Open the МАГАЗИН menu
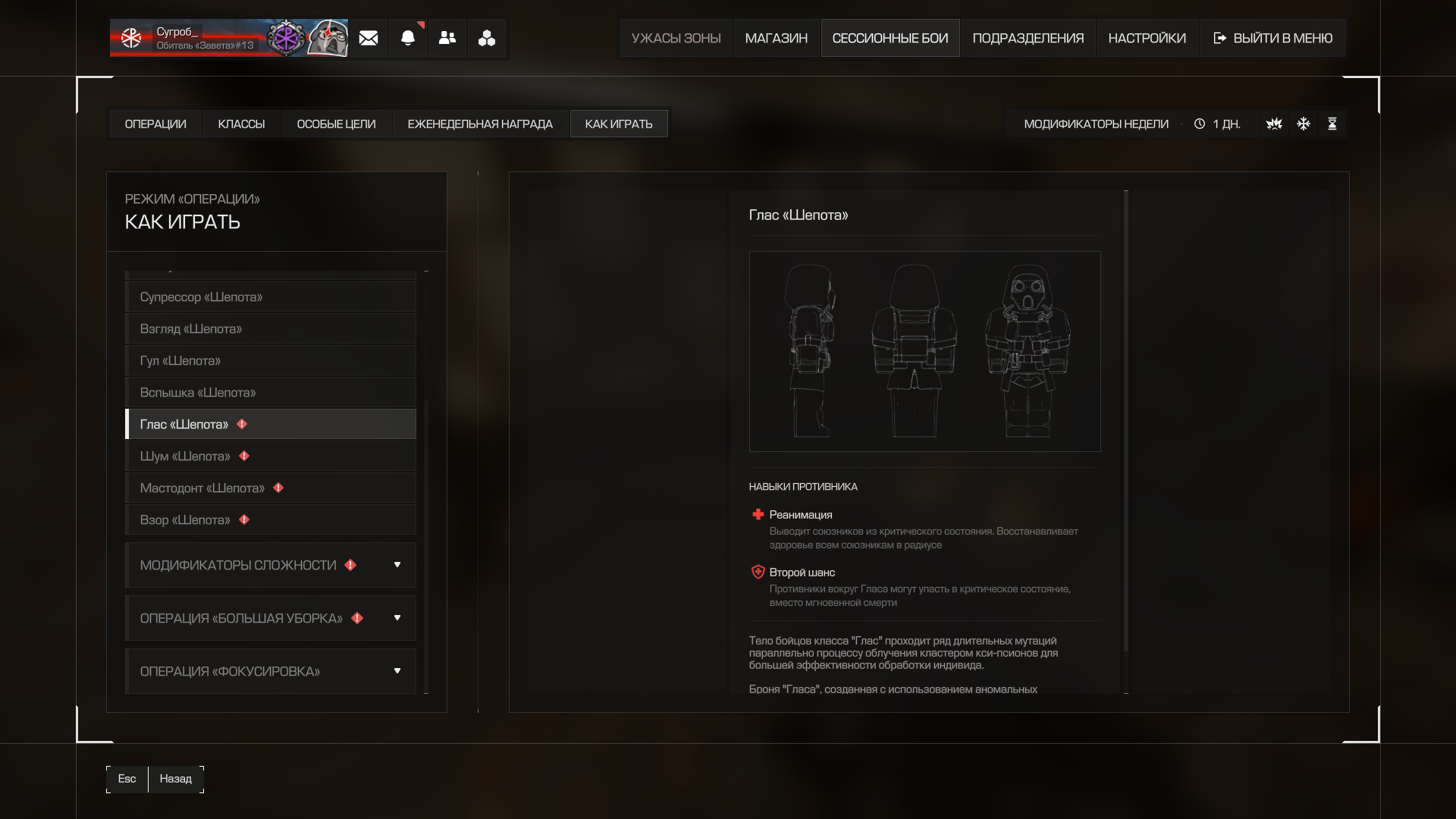 coord(776,38)
